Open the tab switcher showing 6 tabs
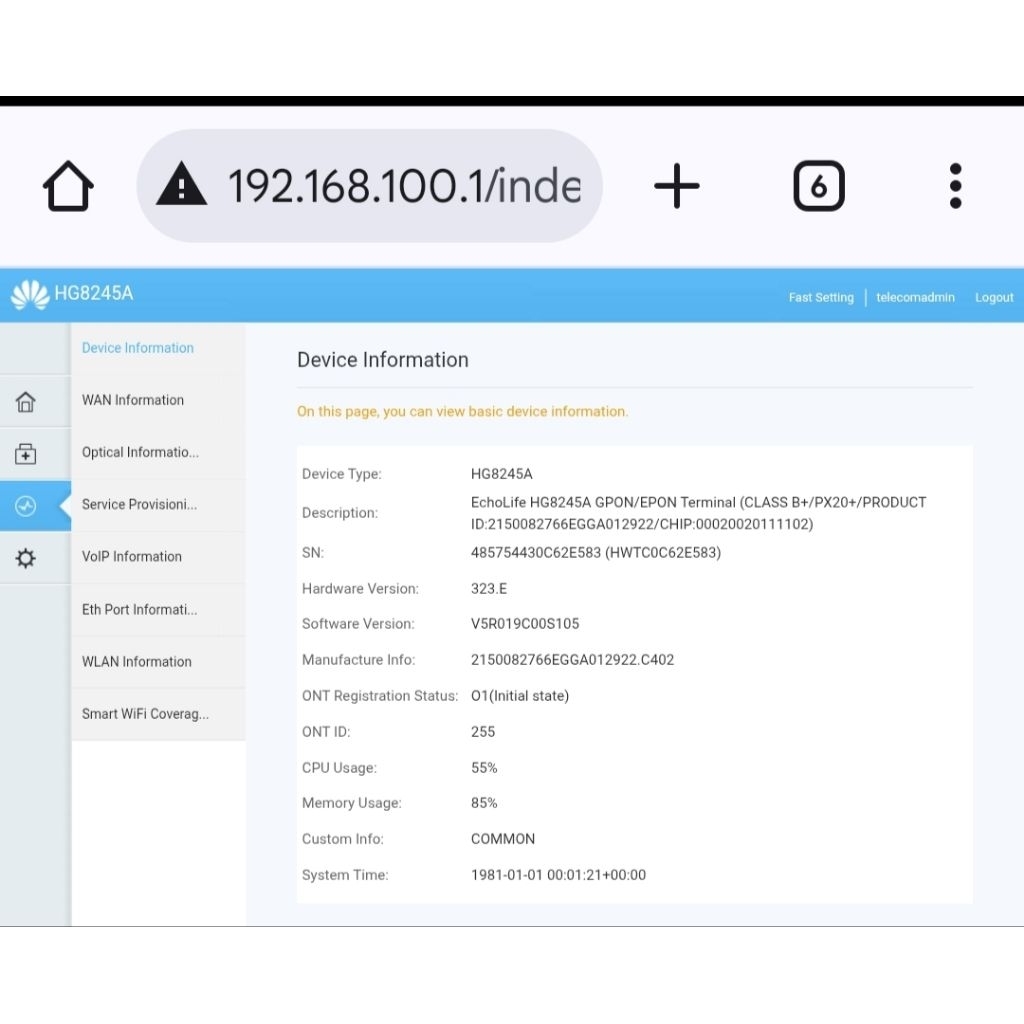This screenshot has width=1024, height=1024. point(818,186)
